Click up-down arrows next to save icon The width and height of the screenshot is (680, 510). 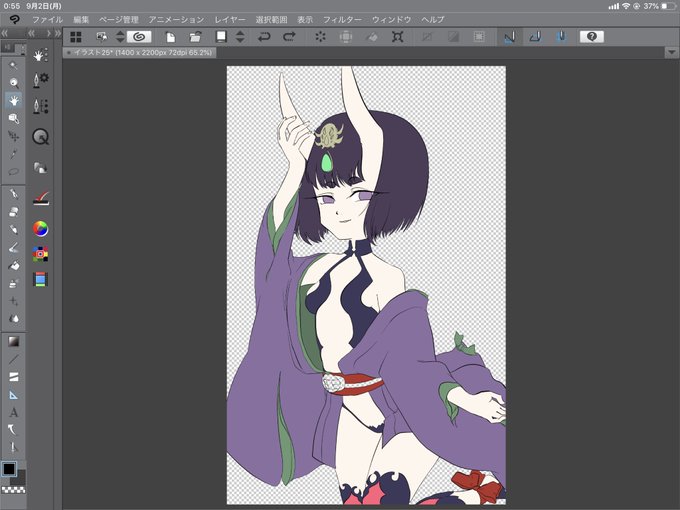point(240,37)
